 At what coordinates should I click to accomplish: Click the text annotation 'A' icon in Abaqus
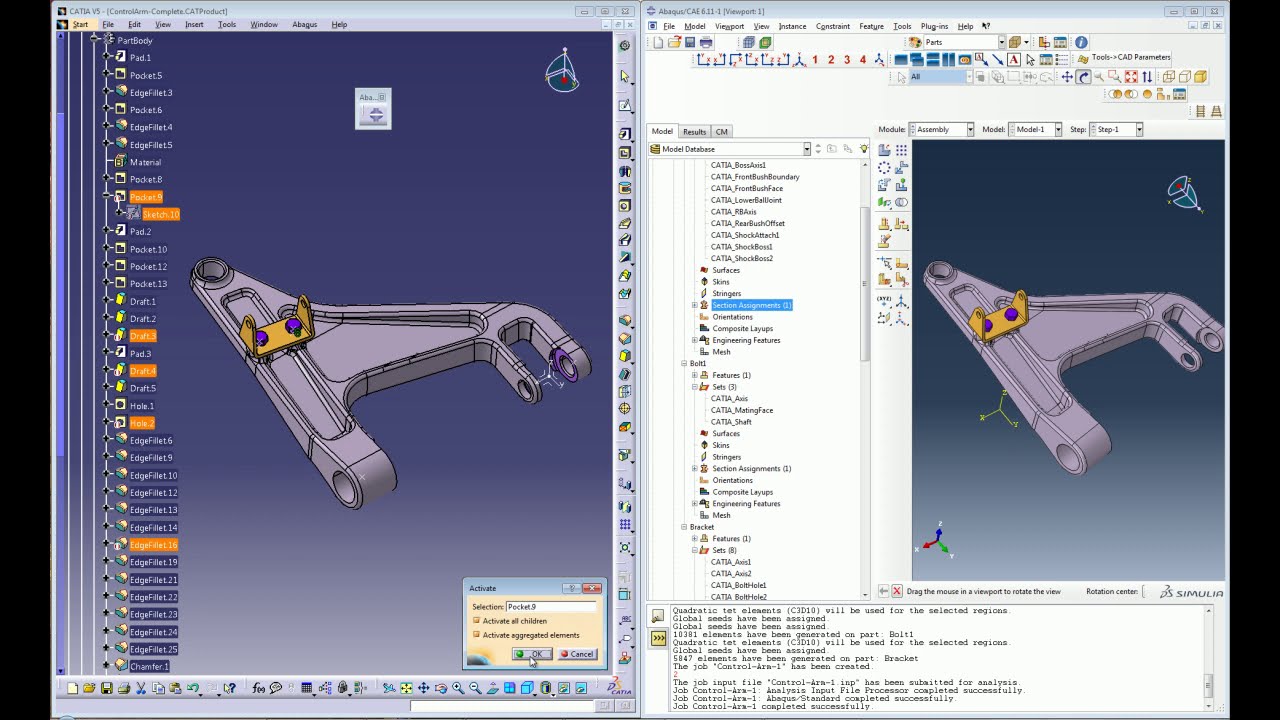[x=1013, y=60]
